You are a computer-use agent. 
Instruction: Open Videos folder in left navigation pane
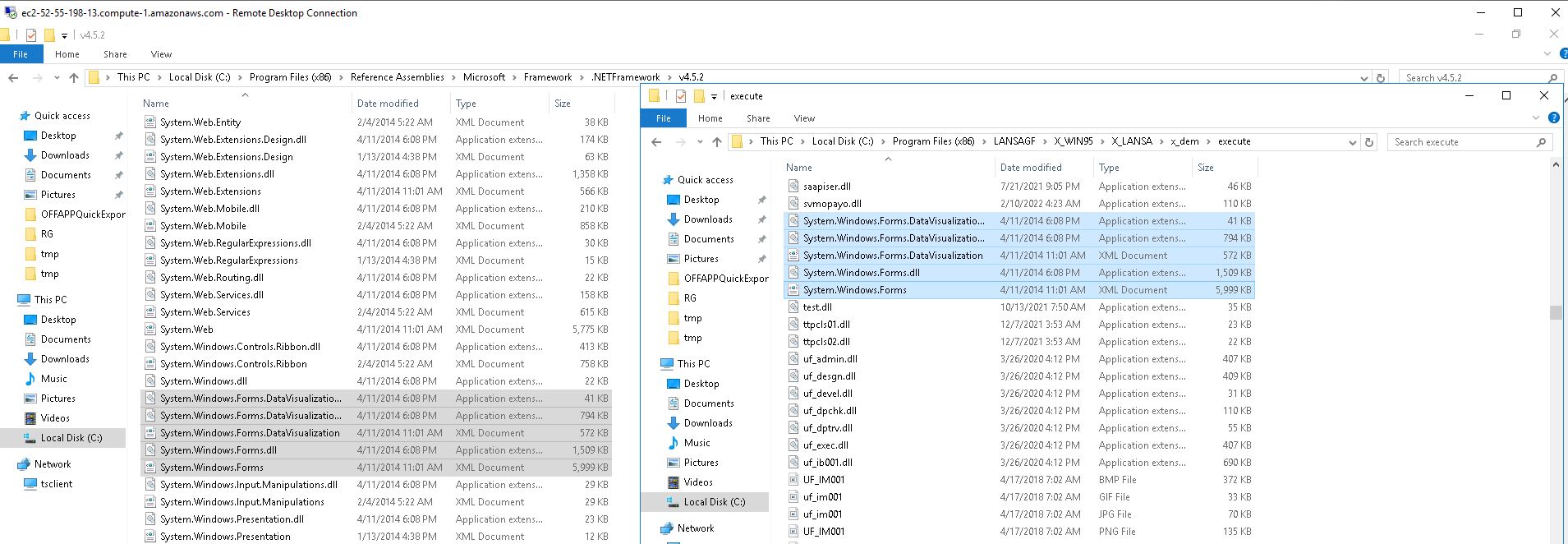pyautogui.click(x=55, y=418)
